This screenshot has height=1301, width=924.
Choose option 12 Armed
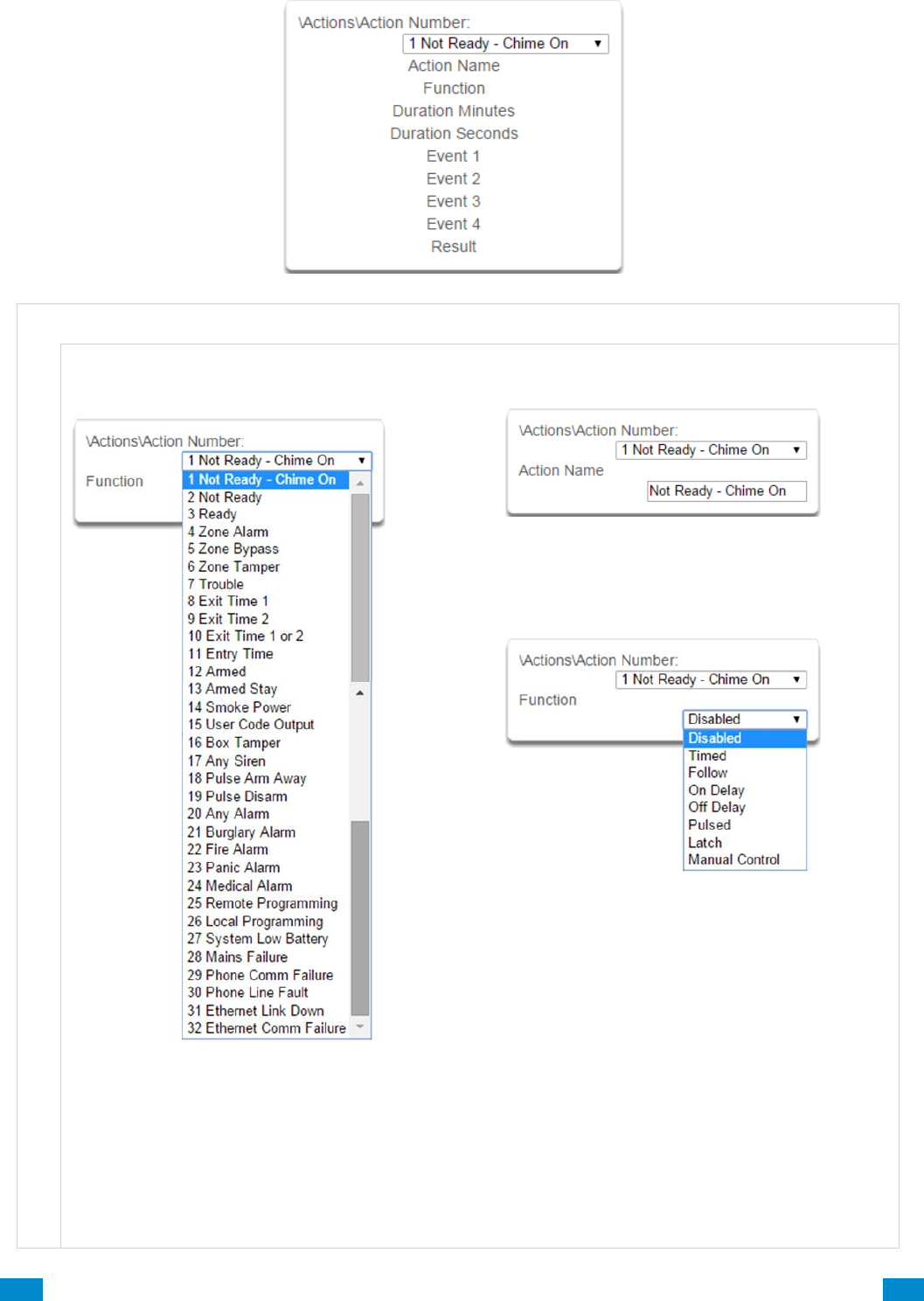(266, 671)
